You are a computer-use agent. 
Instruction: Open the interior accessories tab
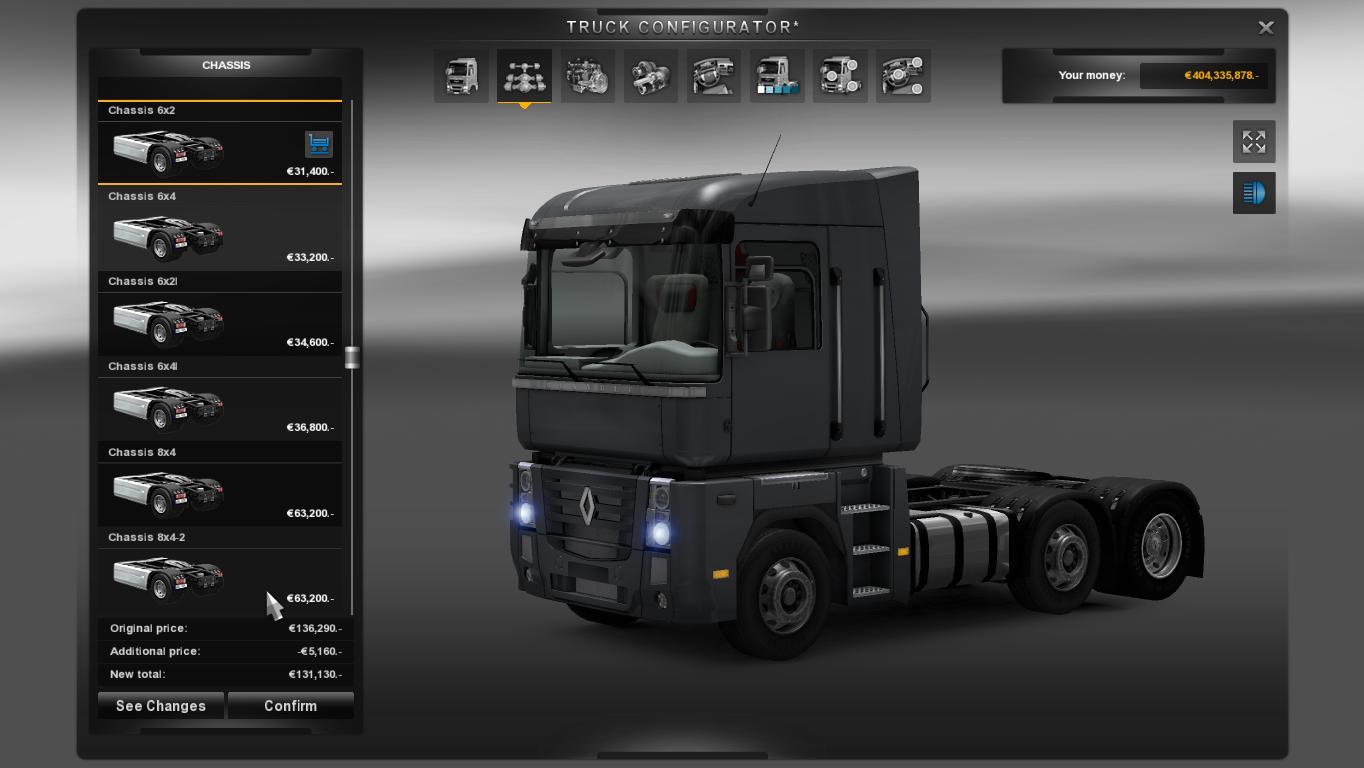pos(902,75)
